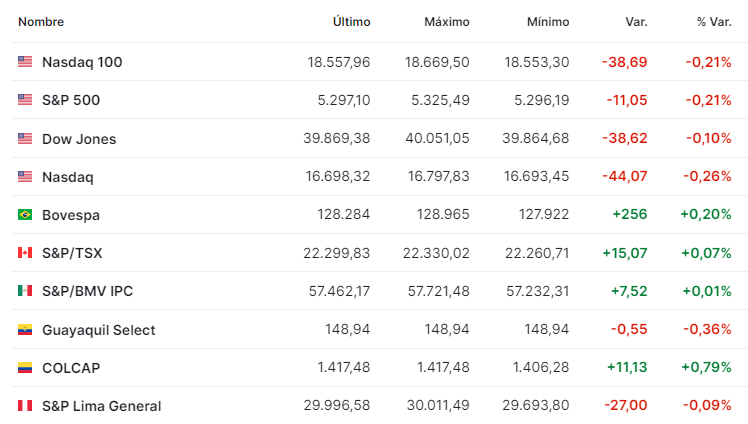The height and width of the screenshot is (424, 748).
Task: Sort by the Máximo column header
Action: [447, 22]
